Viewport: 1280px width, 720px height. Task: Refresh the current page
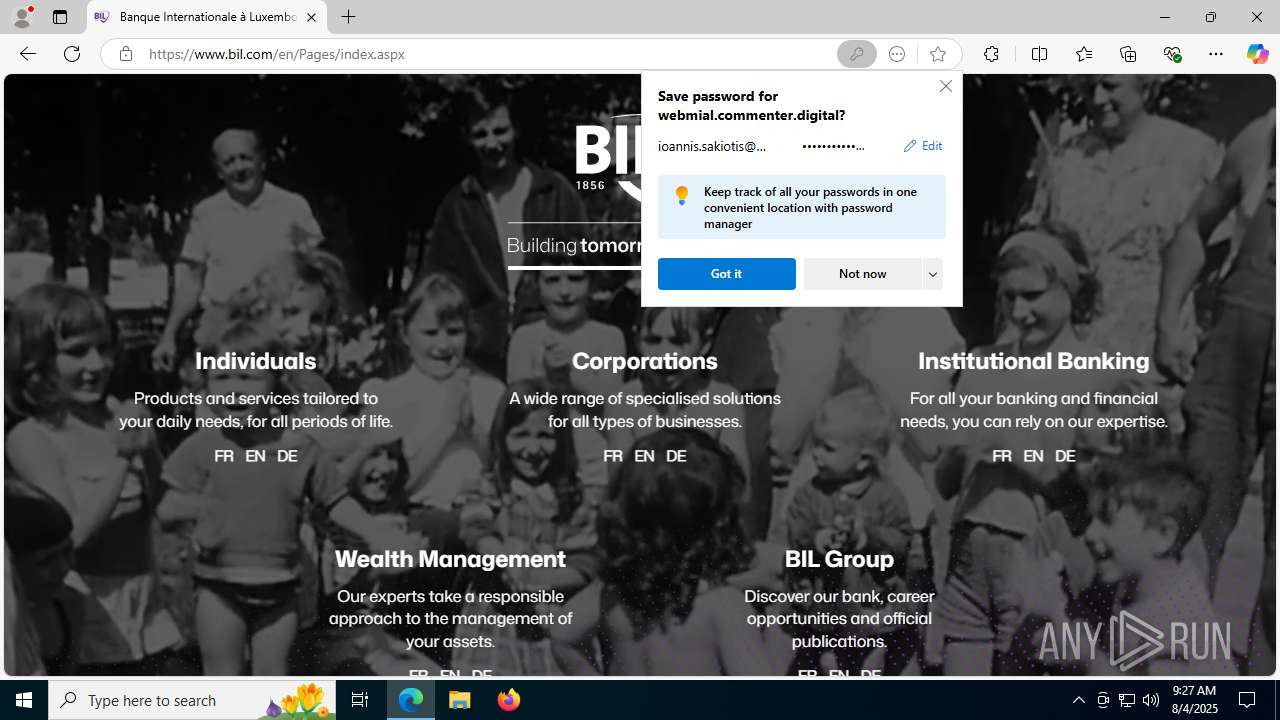point(72,54)
